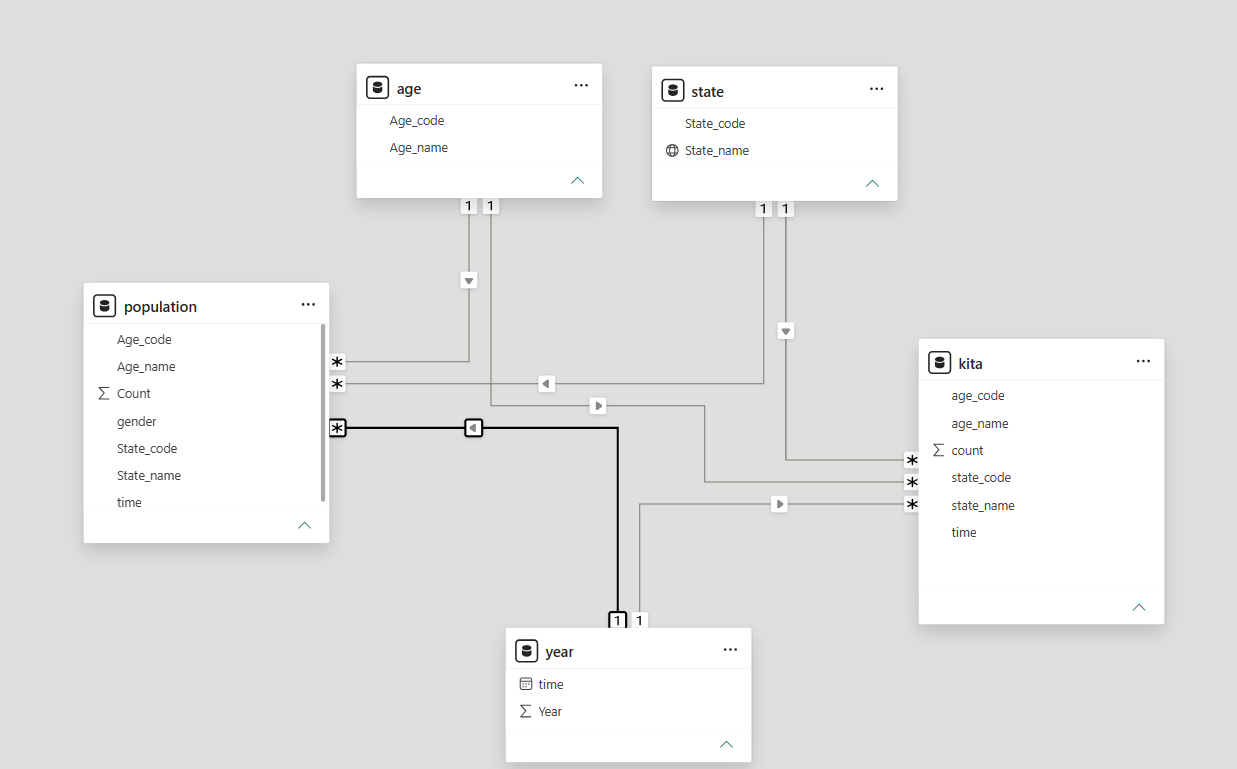Open the age table's more options menu
This screenshot has width=1237, height=769.
pyautogui.click(x=581, y=86)
